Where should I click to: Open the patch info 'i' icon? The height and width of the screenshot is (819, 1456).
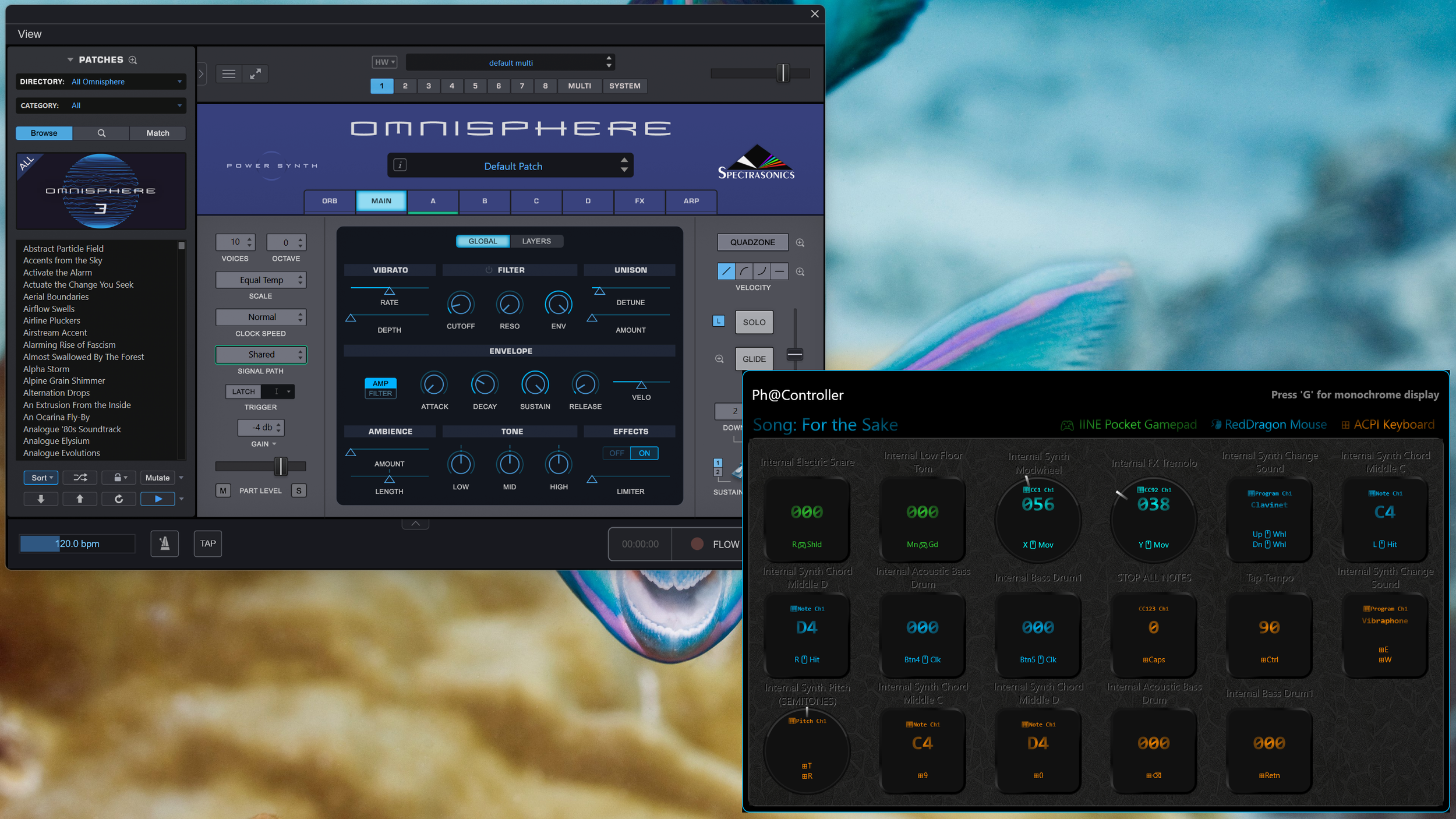coord(400,165)
